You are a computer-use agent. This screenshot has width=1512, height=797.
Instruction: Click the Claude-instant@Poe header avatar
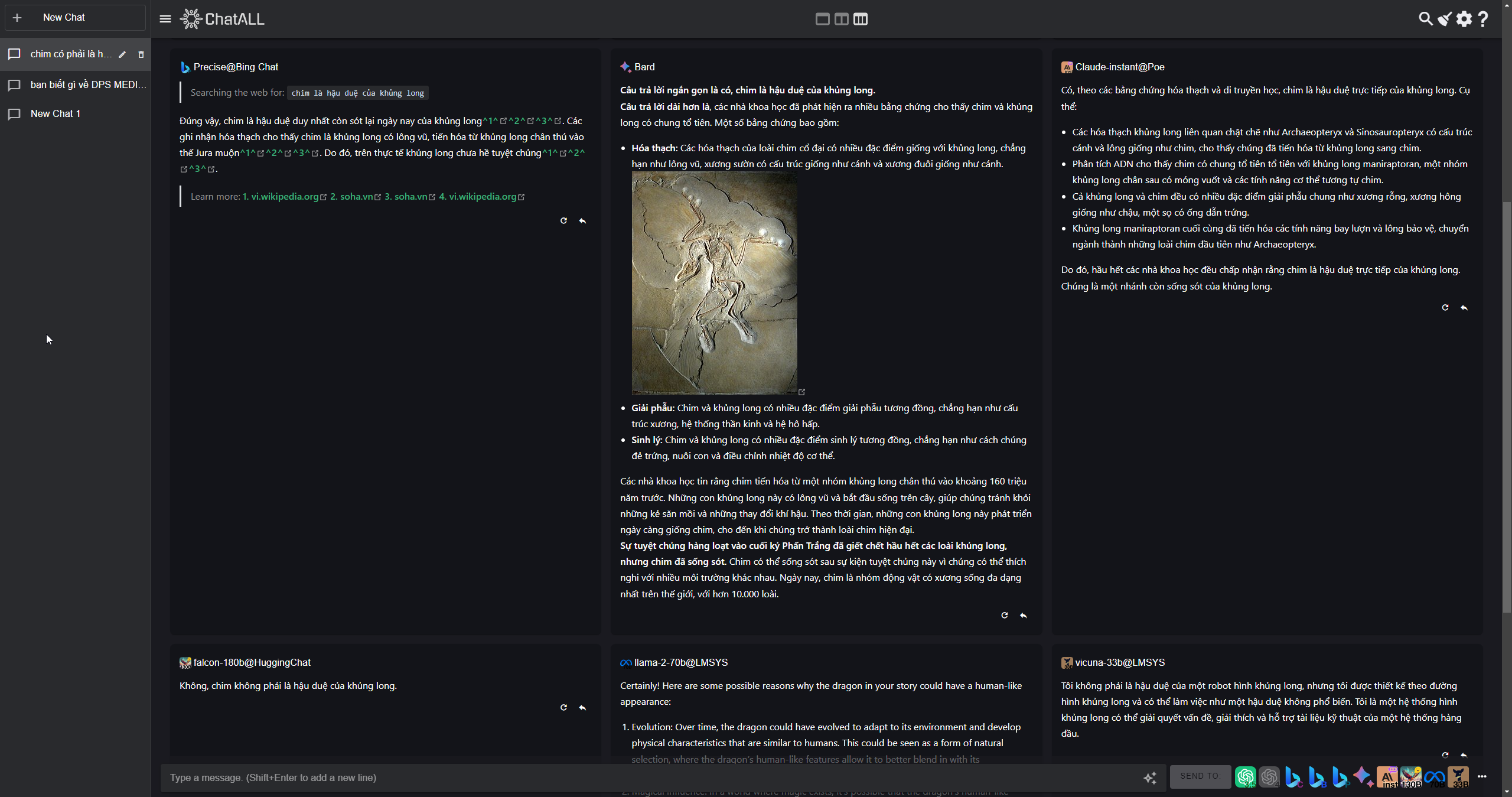(x=1067, y=67)
